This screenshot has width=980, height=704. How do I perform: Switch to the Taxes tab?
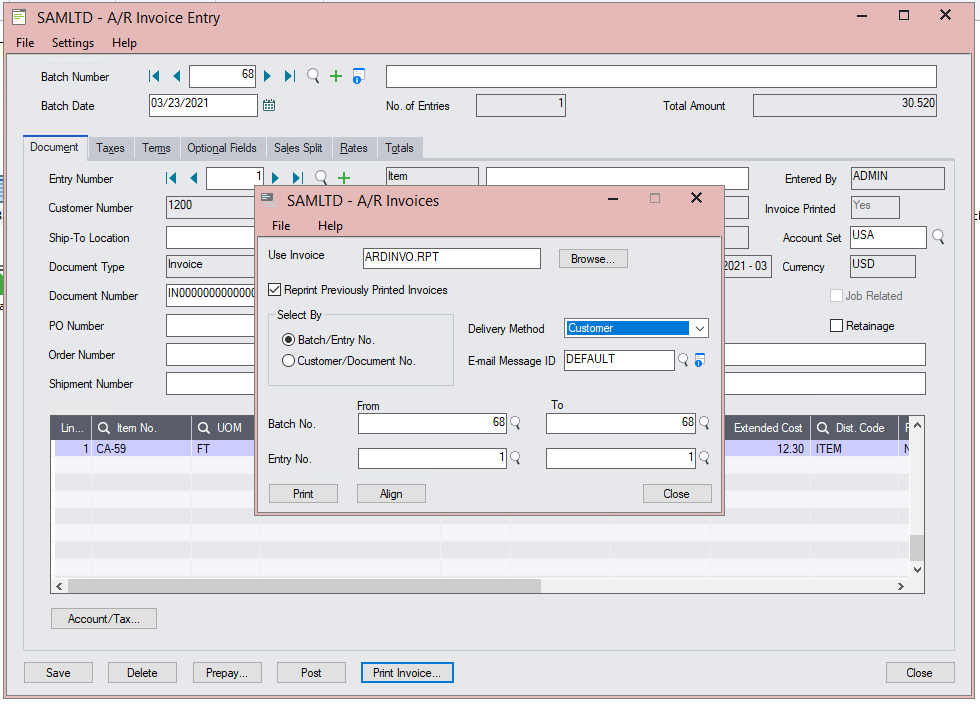[110, 148]
